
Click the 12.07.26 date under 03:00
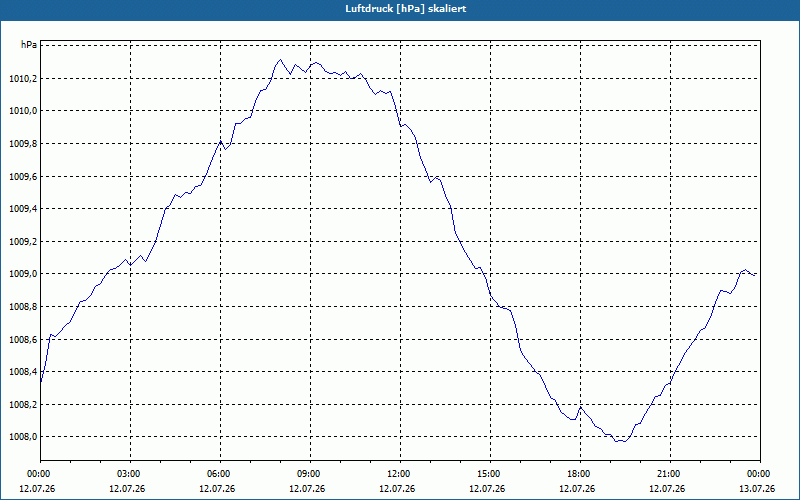click(127, 489)
